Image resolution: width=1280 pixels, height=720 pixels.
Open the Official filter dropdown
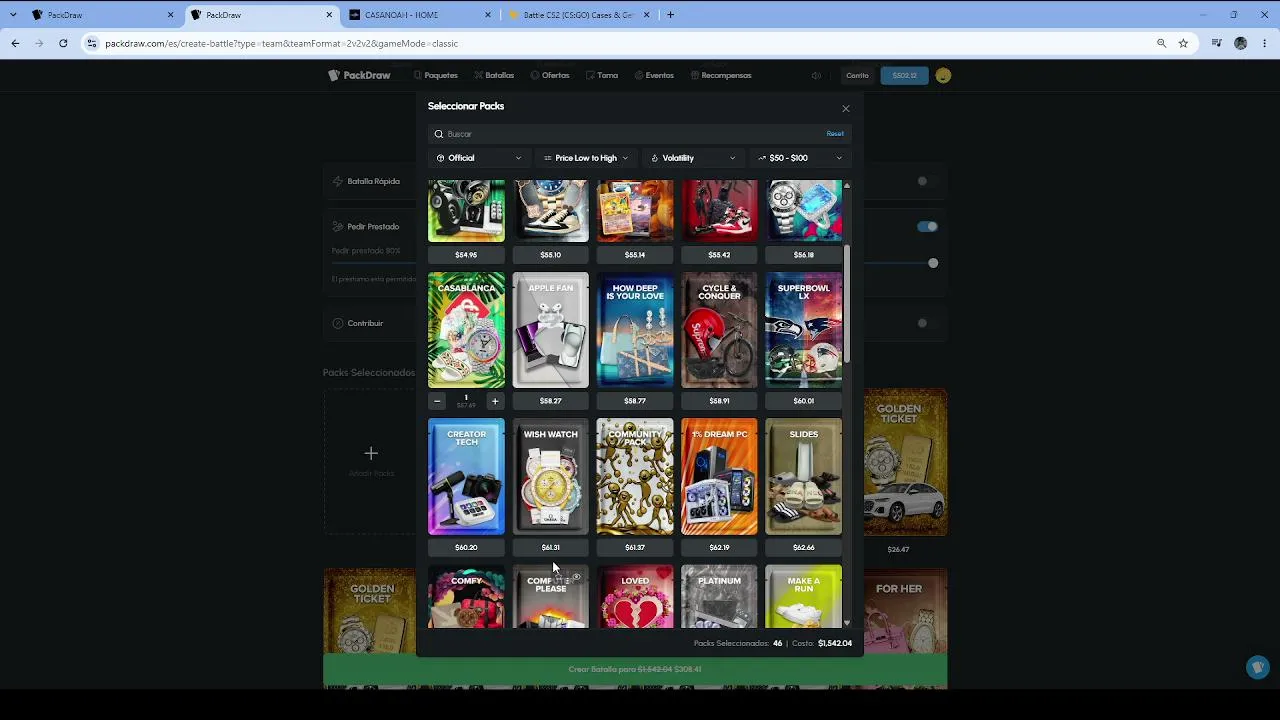[479, 158]
